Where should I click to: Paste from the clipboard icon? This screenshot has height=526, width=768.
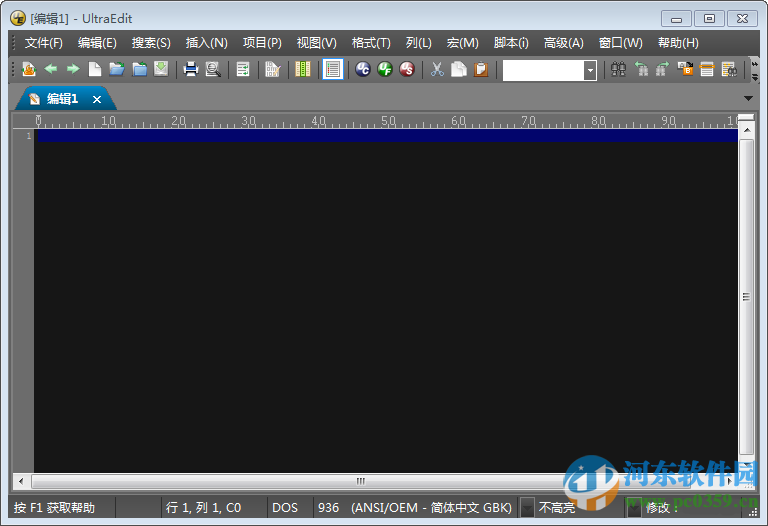481,69
